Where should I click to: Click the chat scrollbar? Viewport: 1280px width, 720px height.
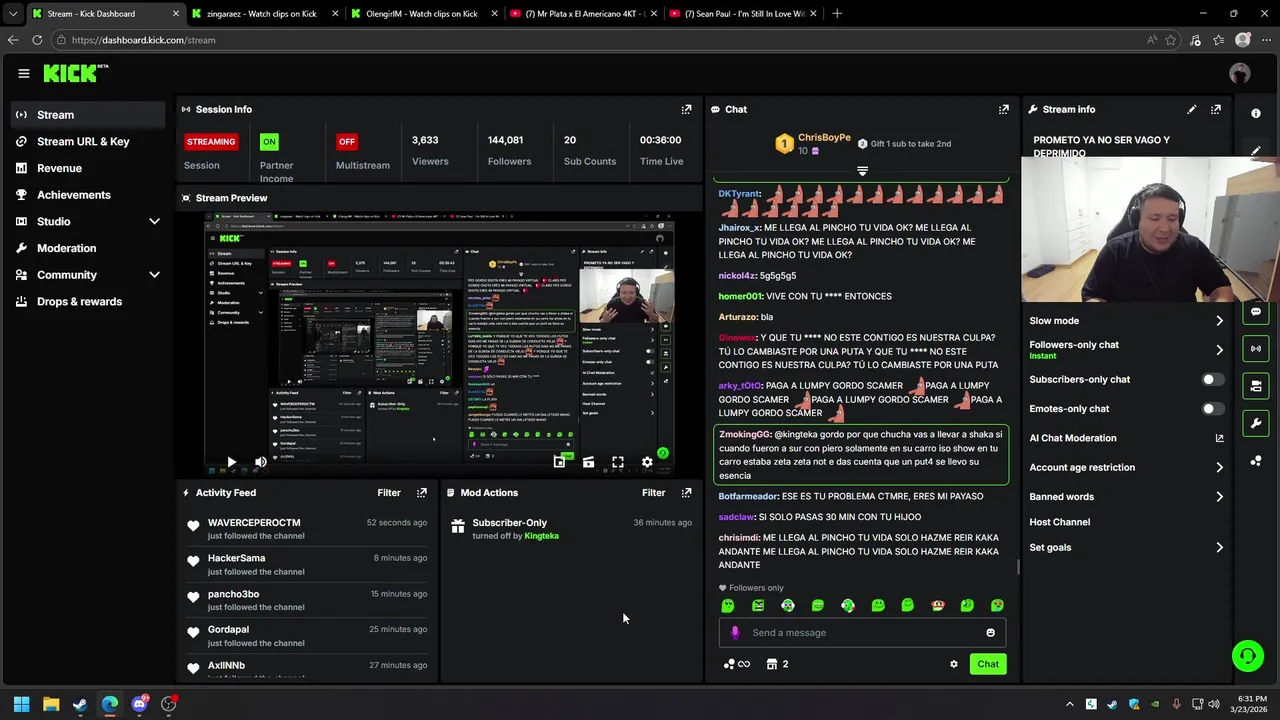(1017, 567)
